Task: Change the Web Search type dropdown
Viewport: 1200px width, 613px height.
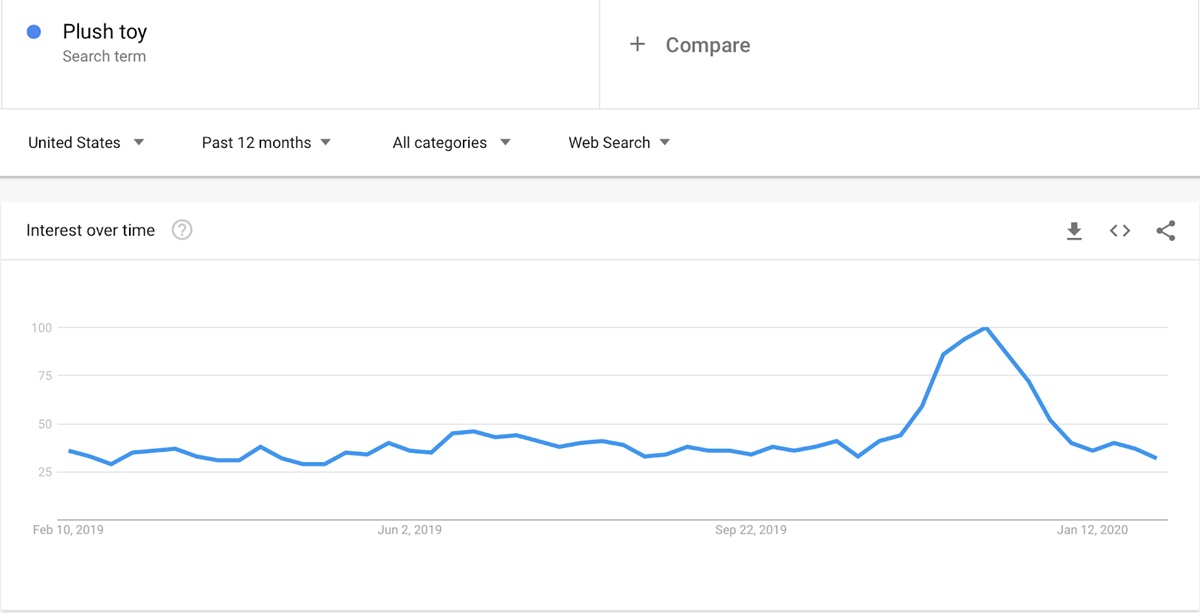Action: 619,142
